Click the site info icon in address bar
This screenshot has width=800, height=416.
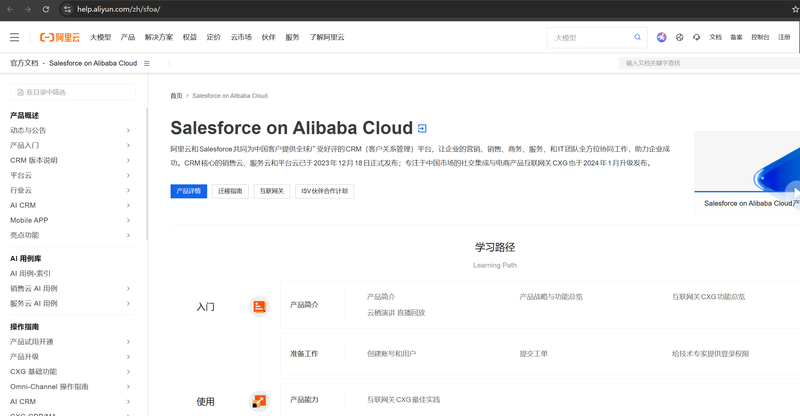[x=67, y=9]
